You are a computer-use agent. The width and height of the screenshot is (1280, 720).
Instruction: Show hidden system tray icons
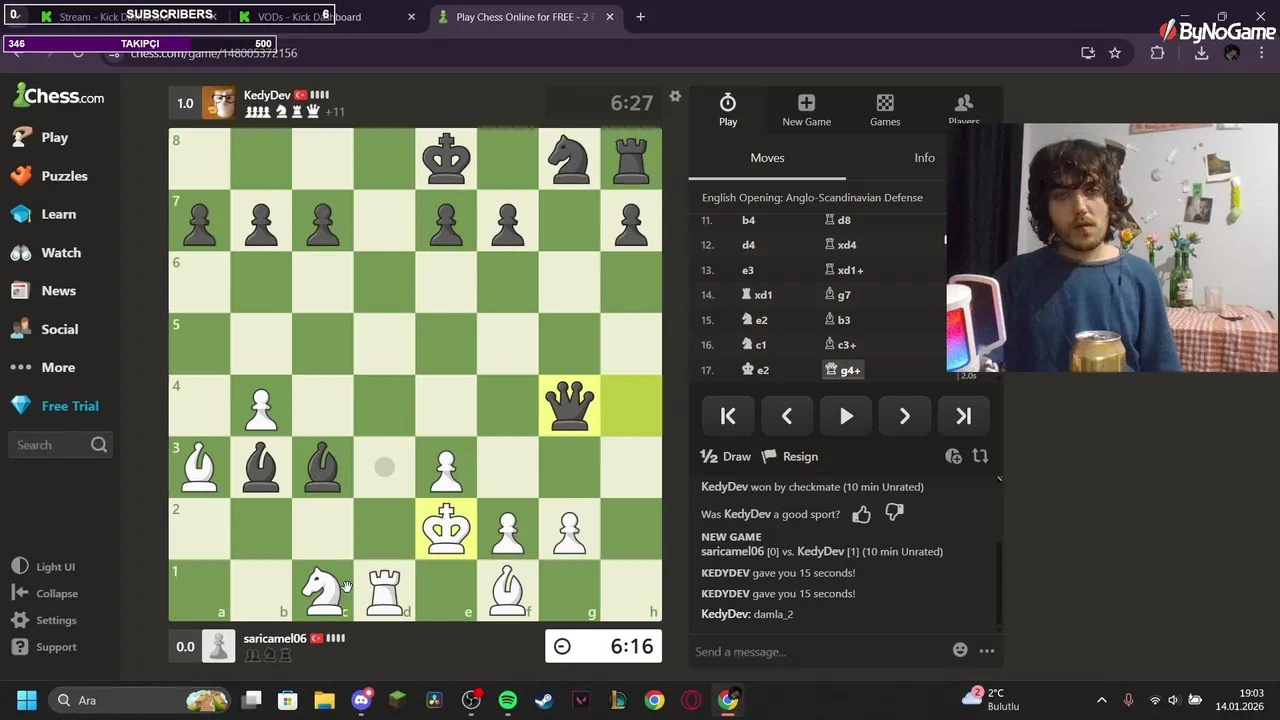pyautogui.click(x=1102, y=700)
